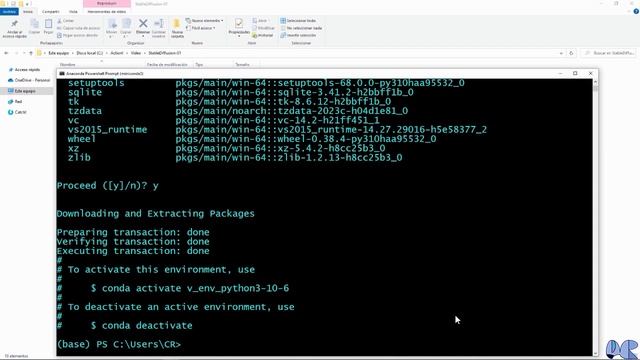
Task: Open the recent locations dropdown arrow
Action: [x=24, y=53]
